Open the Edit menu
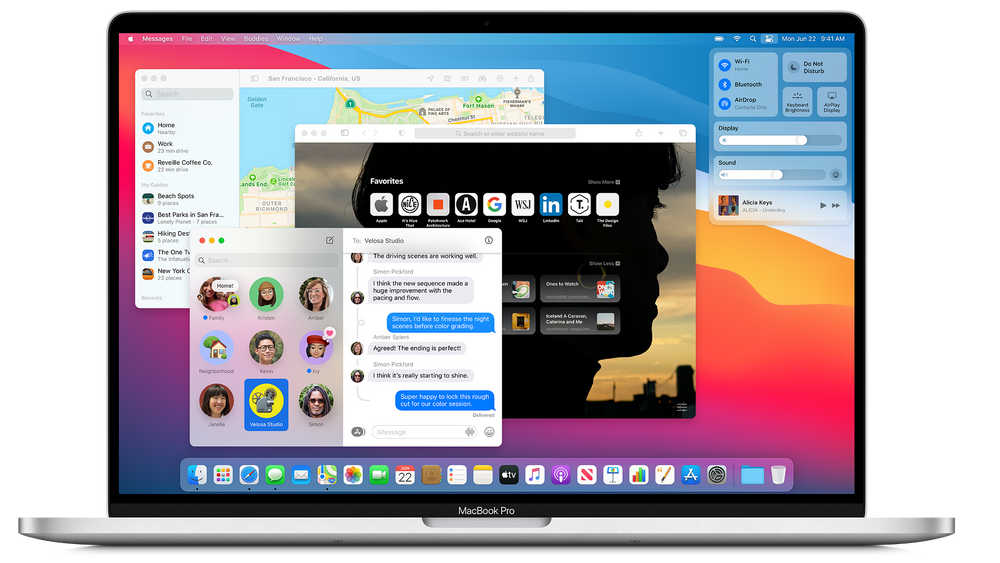 (207, 39)
